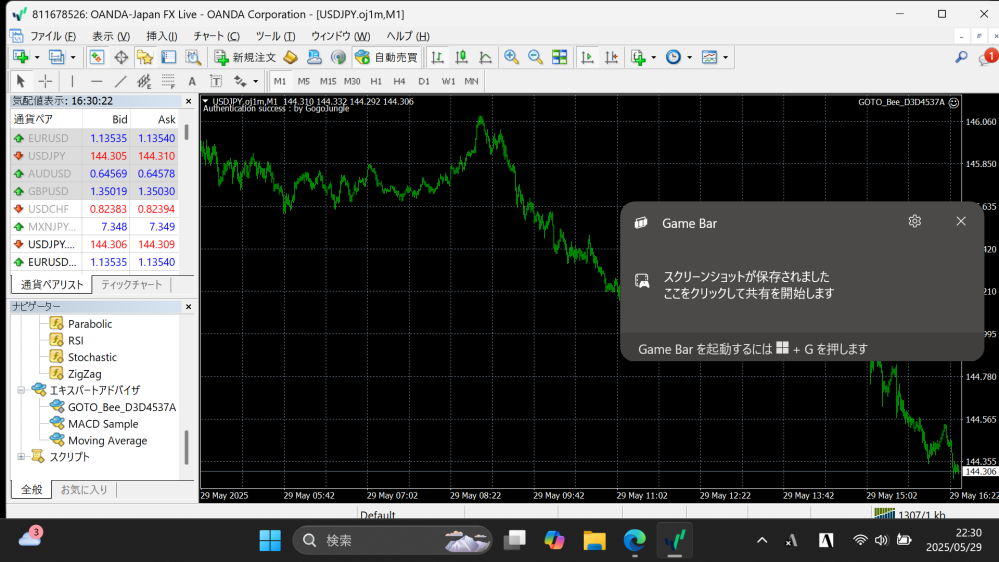The width and height of the screenshot is (999, 562).
Task: Zoom out of the chart
Action: click(x=535, y=57)
